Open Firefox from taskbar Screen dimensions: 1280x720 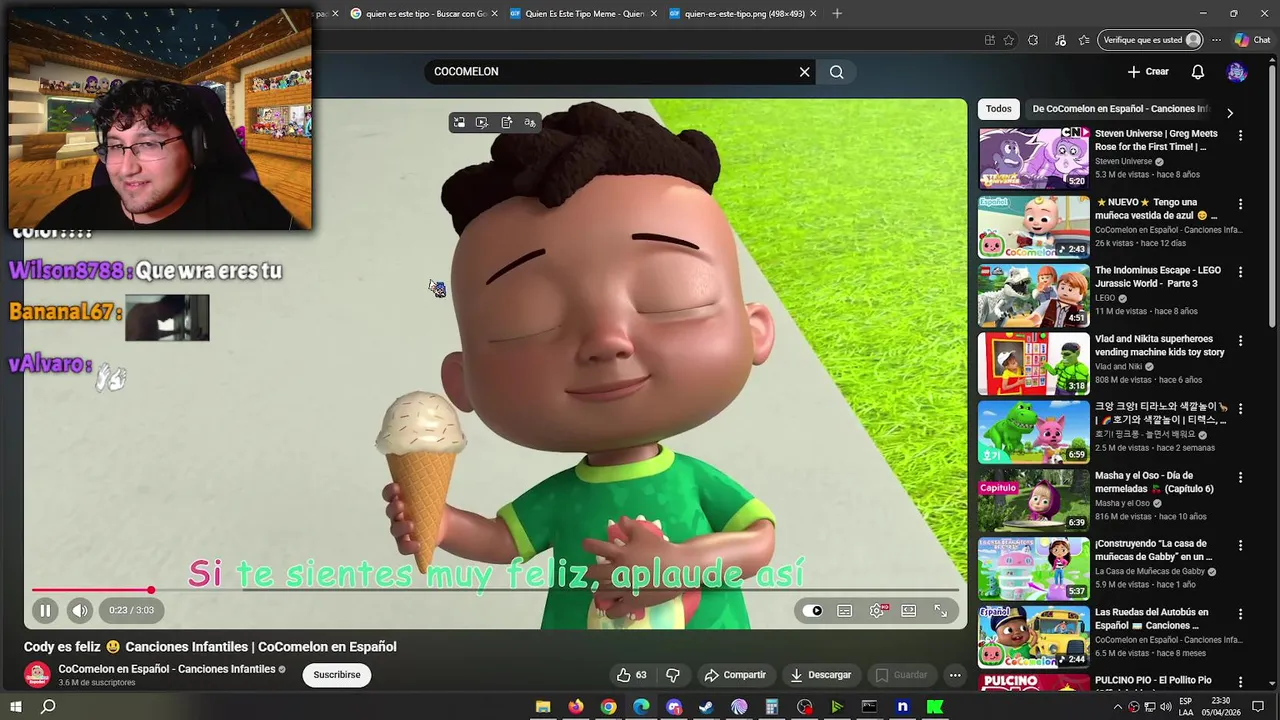576,707
